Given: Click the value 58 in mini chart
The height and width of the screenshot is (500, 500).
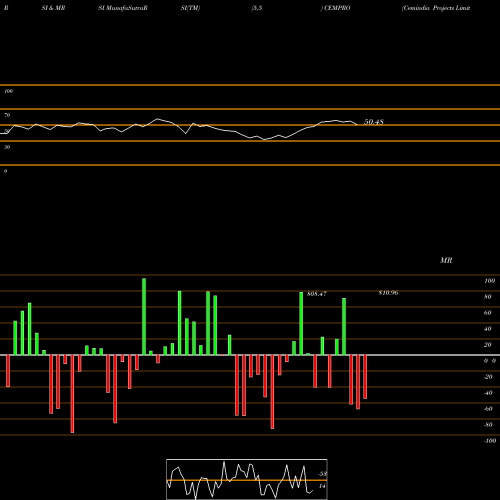Looking at the screenshot, I should [x=322, y=474].
